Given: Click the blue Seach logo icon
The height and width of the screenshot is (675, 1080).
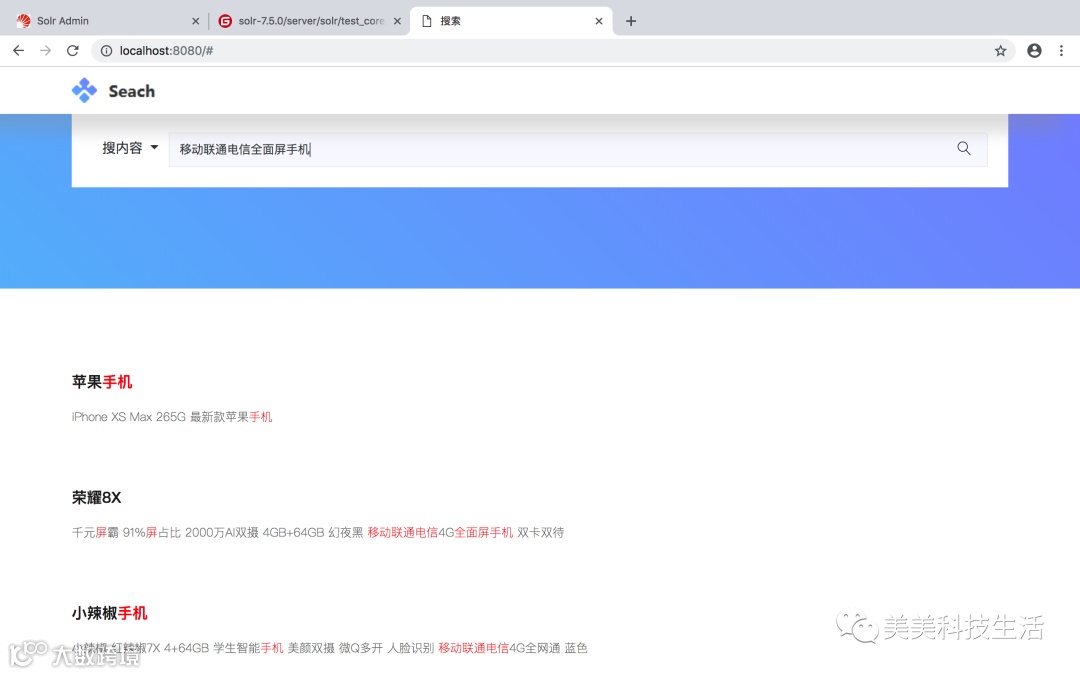Looking at the screenshot, I should click(84, 90).
